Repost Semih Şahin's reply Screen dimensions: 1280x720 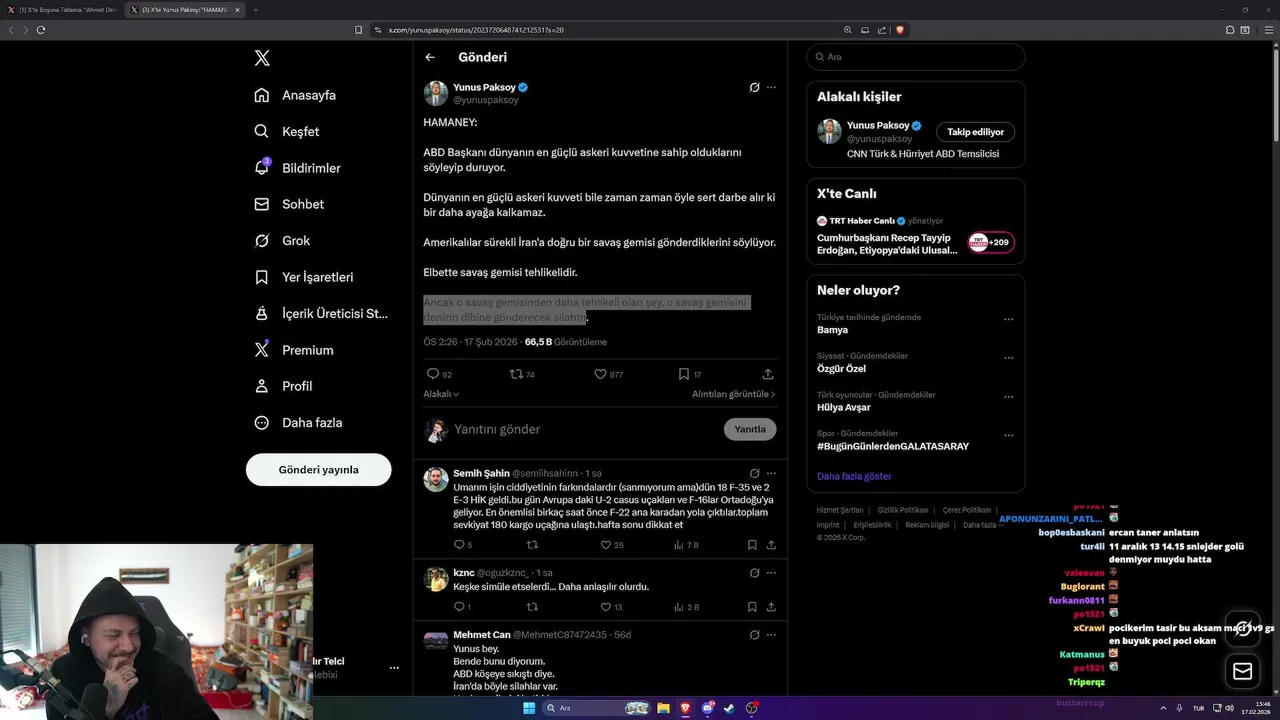[x=532, y=545]
